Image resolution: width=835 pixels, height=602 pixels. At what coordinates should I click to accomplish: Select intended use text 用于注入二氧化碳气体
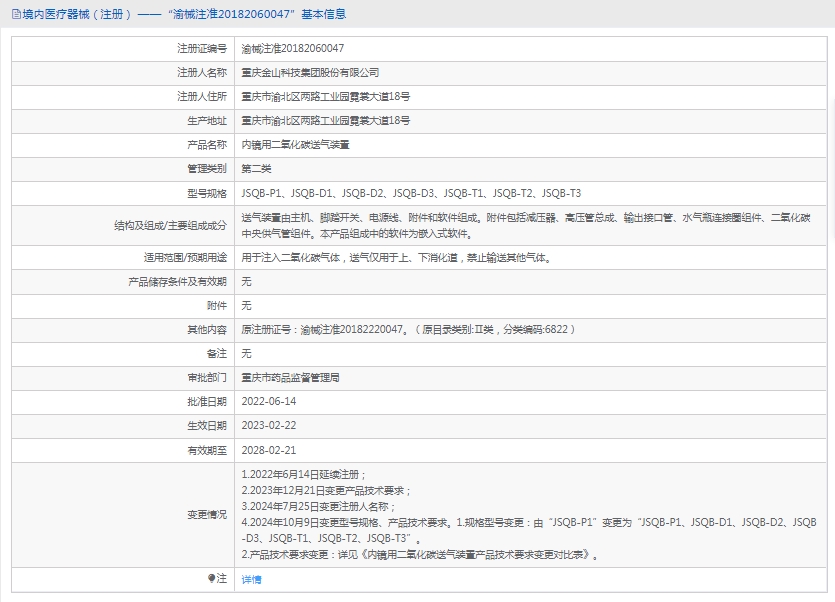[x=397, y=258]
